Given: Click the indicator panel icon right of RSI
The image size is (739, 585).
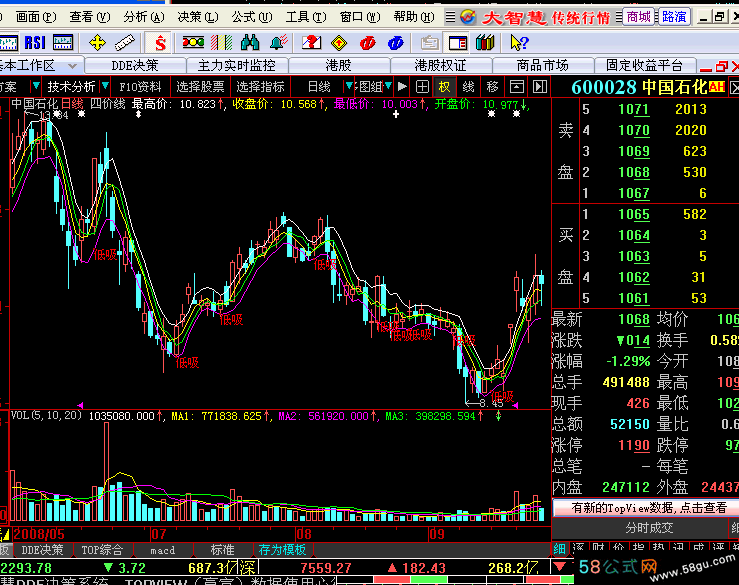Looking at the screenshot, I should (63, 43).
